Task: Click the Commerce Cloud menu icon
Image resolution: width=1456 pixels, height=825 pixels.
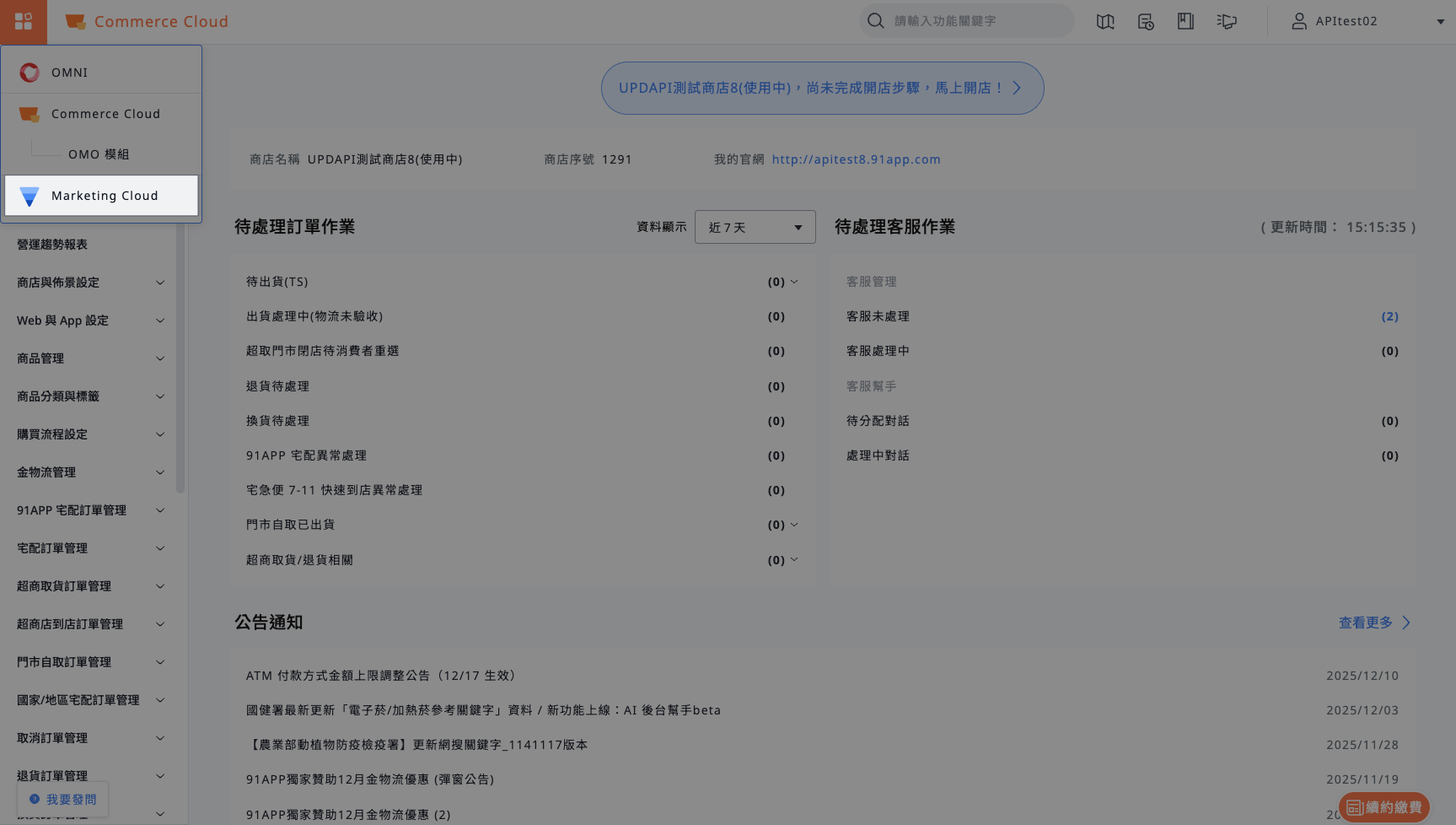Action: point(30,114)
